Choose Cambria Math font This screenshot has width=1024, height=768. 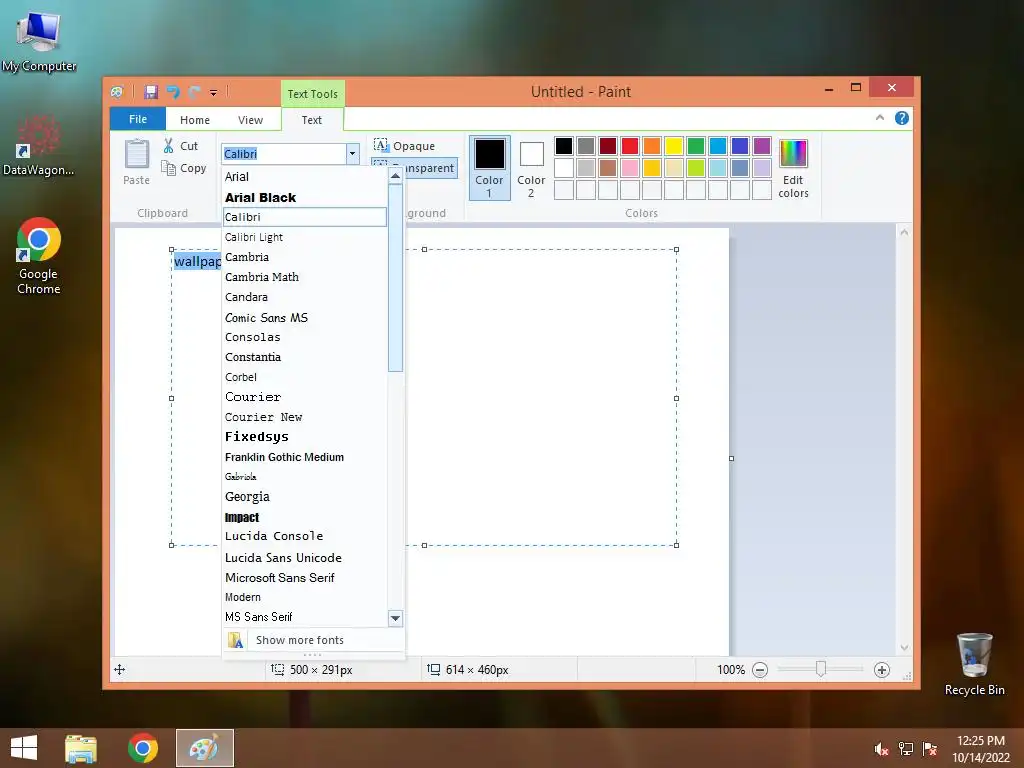tap(305, 277)
